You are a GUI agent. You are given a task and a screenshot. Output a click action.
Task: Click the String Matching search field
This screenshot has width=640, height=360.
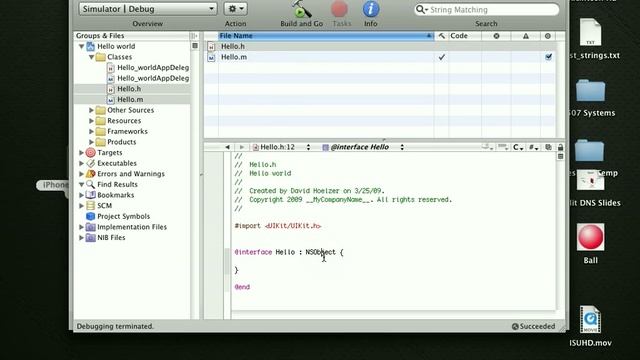click(487, 9)
